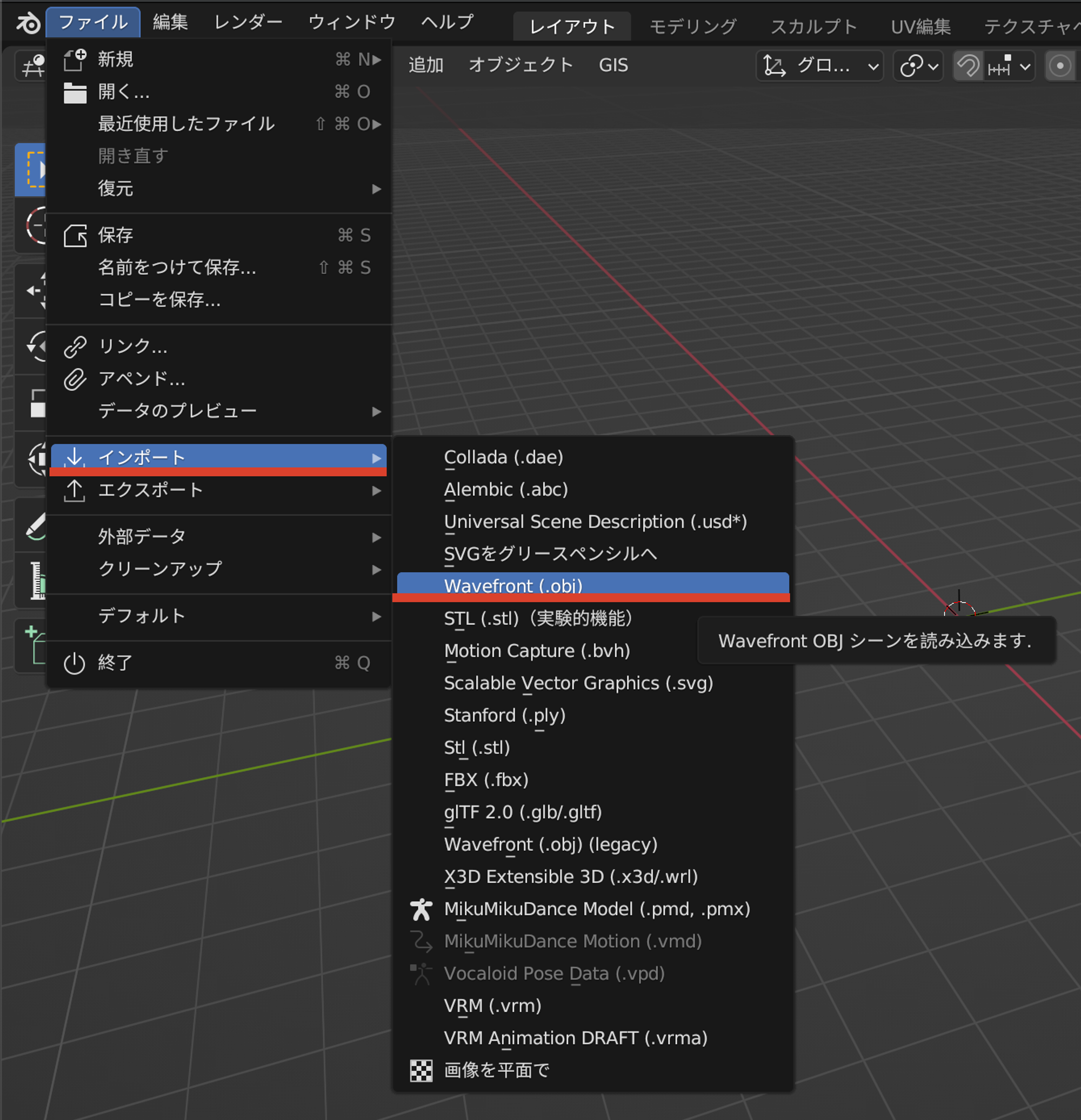Choose SVGをグリースペンシルへ
Image resolution: width=1081 pixels, height=1120 pixels.
593,554
